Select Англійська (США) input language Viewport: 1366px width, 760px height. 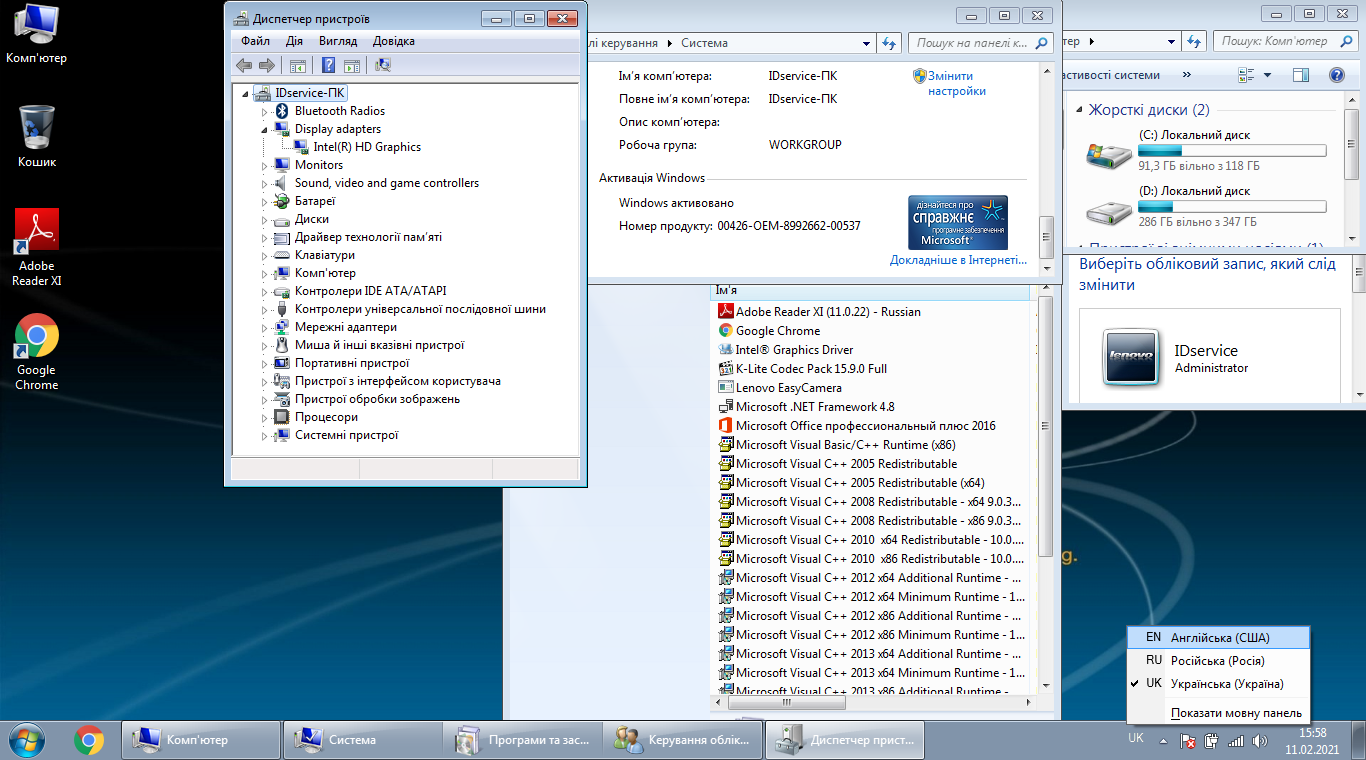[x=1219, y=637]
